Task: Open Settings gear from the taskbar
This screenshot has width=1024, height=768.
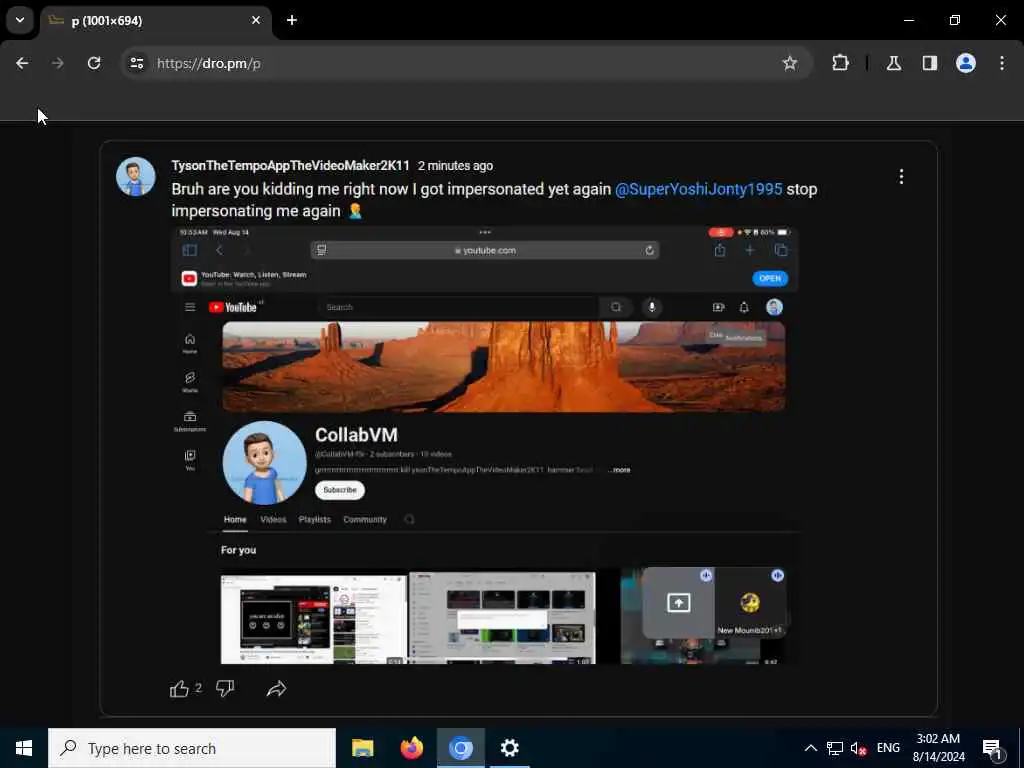Action: pos(509,748)
